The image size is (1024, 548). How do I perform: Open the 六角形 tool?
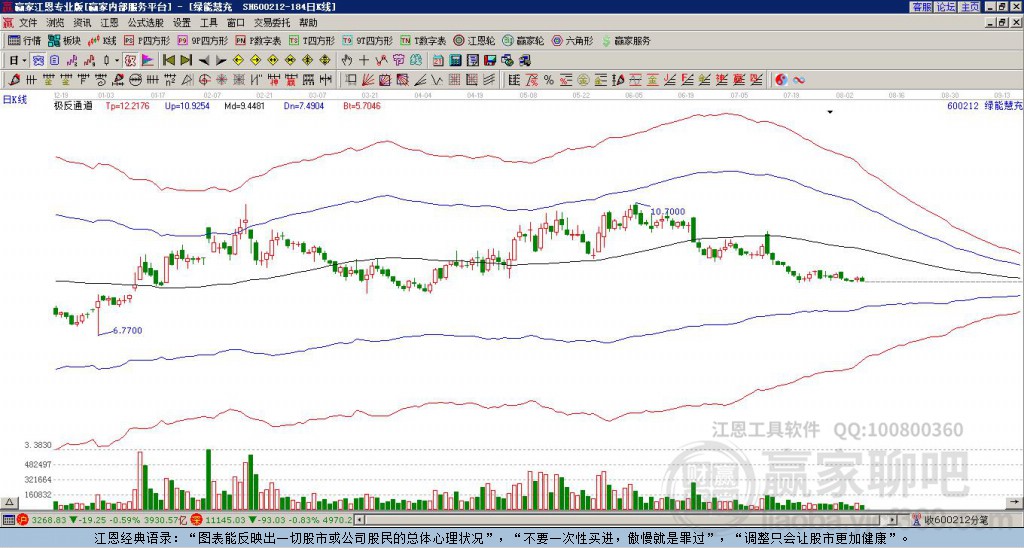point(572,40)
